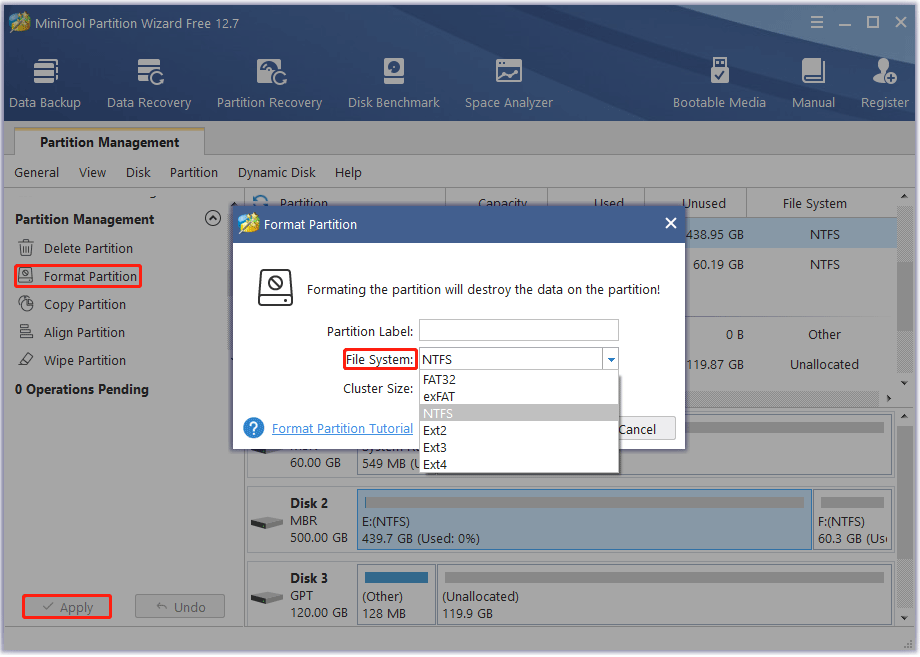Select the Unallocated 119.87 GB row
920x657 pixels.
790,364
